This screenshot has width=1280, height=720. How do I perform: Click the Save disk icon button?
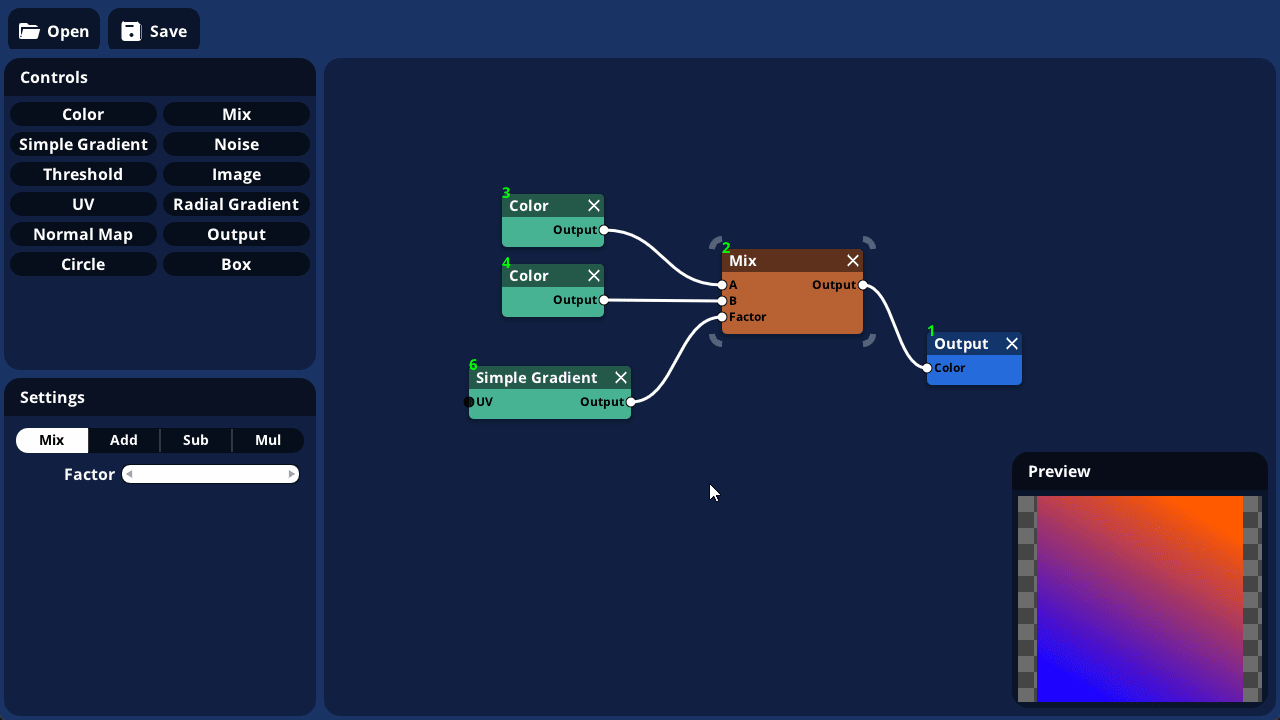tap(154, 30)
